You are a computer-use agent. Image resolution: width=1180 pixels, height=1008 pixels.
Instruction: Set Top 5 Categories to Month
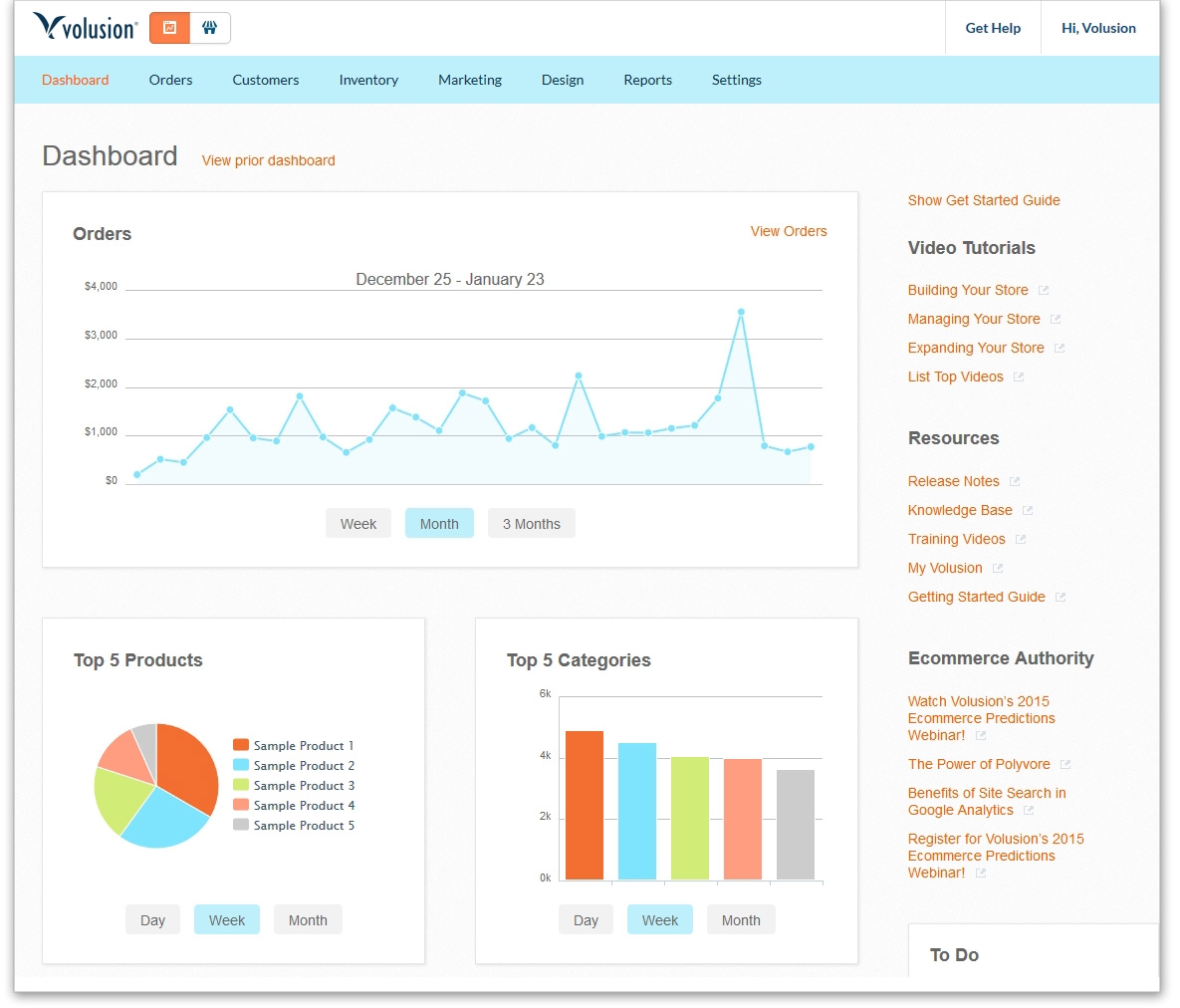click(x=741, y=920)
